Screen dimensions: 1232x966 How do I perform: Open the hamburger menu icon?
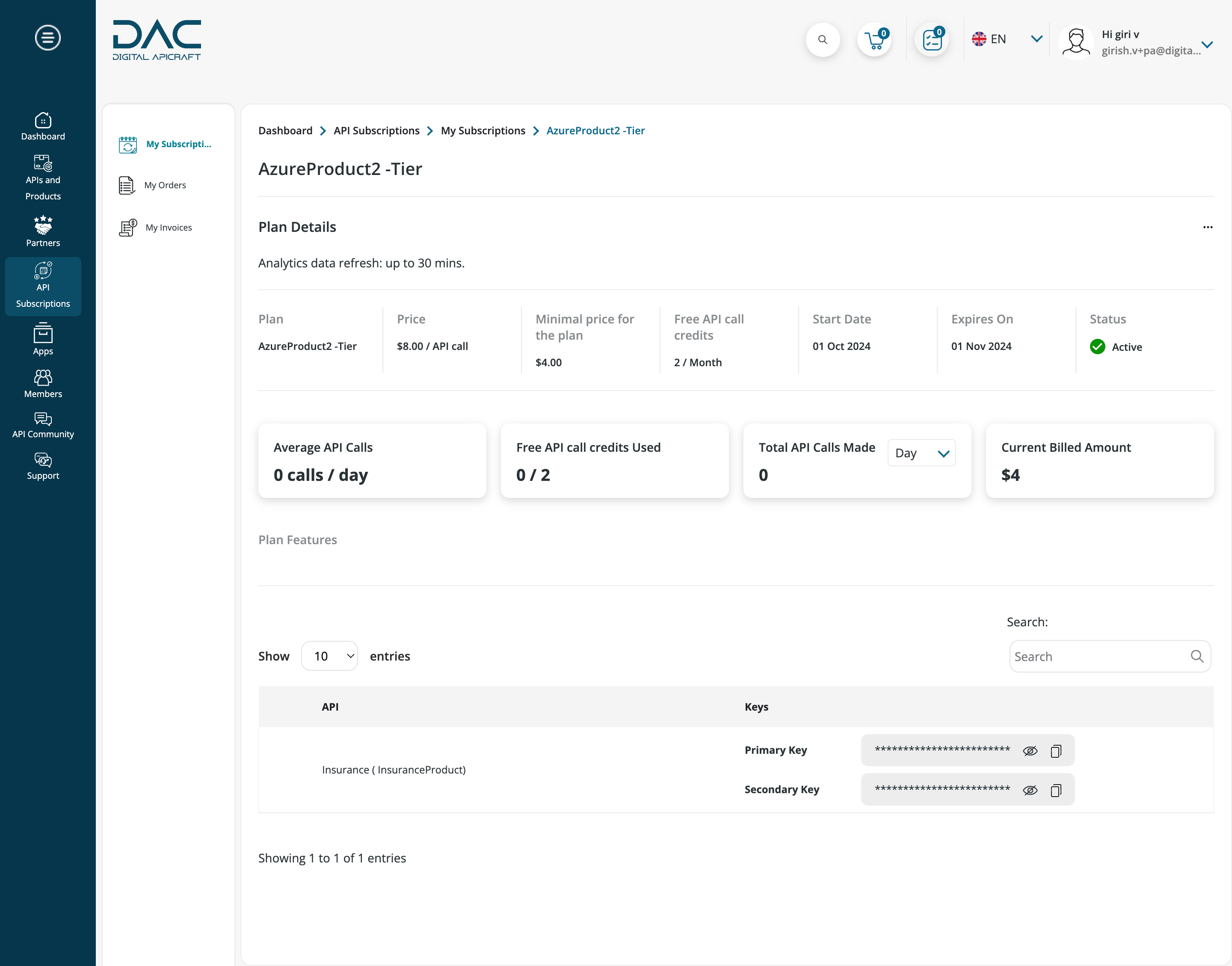pos(47,38)
